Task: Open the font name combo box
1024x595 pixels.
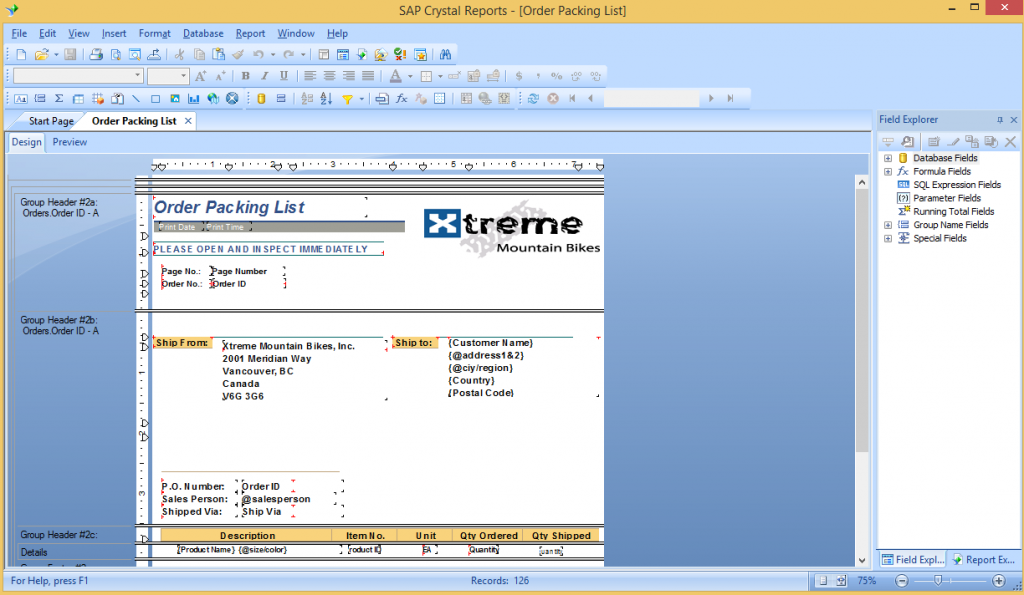Action: pyautogui.click(x=78, y=76)
